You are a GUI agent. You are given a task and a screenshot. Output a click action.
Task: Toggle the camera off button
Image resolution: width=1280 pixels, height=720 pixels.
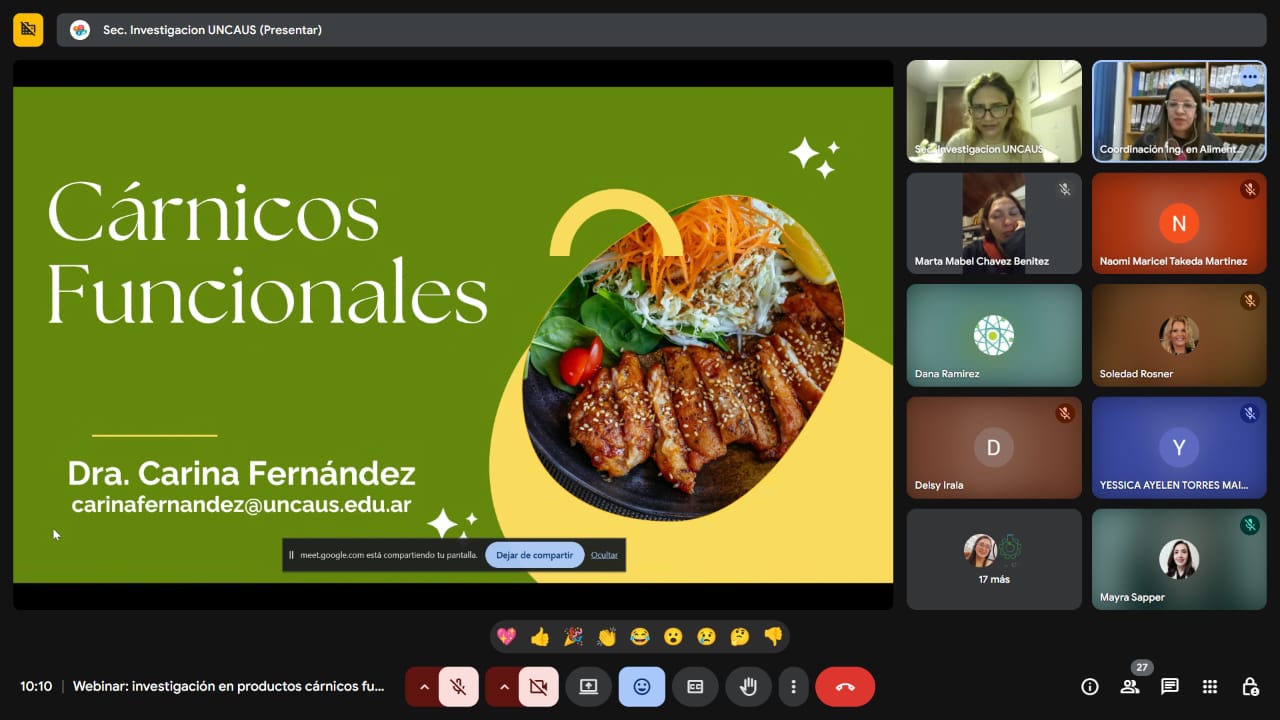click(x=538, y=687)
